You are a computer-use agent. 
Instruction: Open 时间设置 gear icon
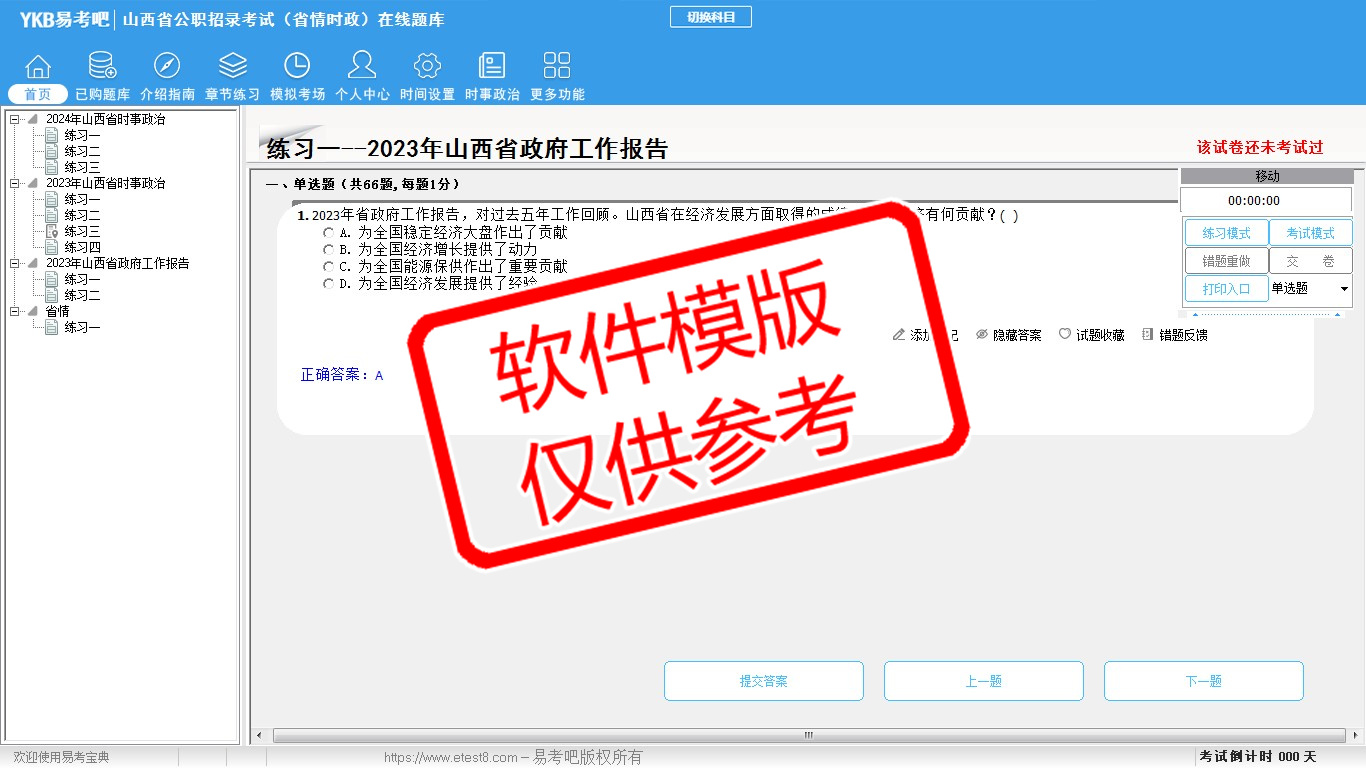(427, 67)
